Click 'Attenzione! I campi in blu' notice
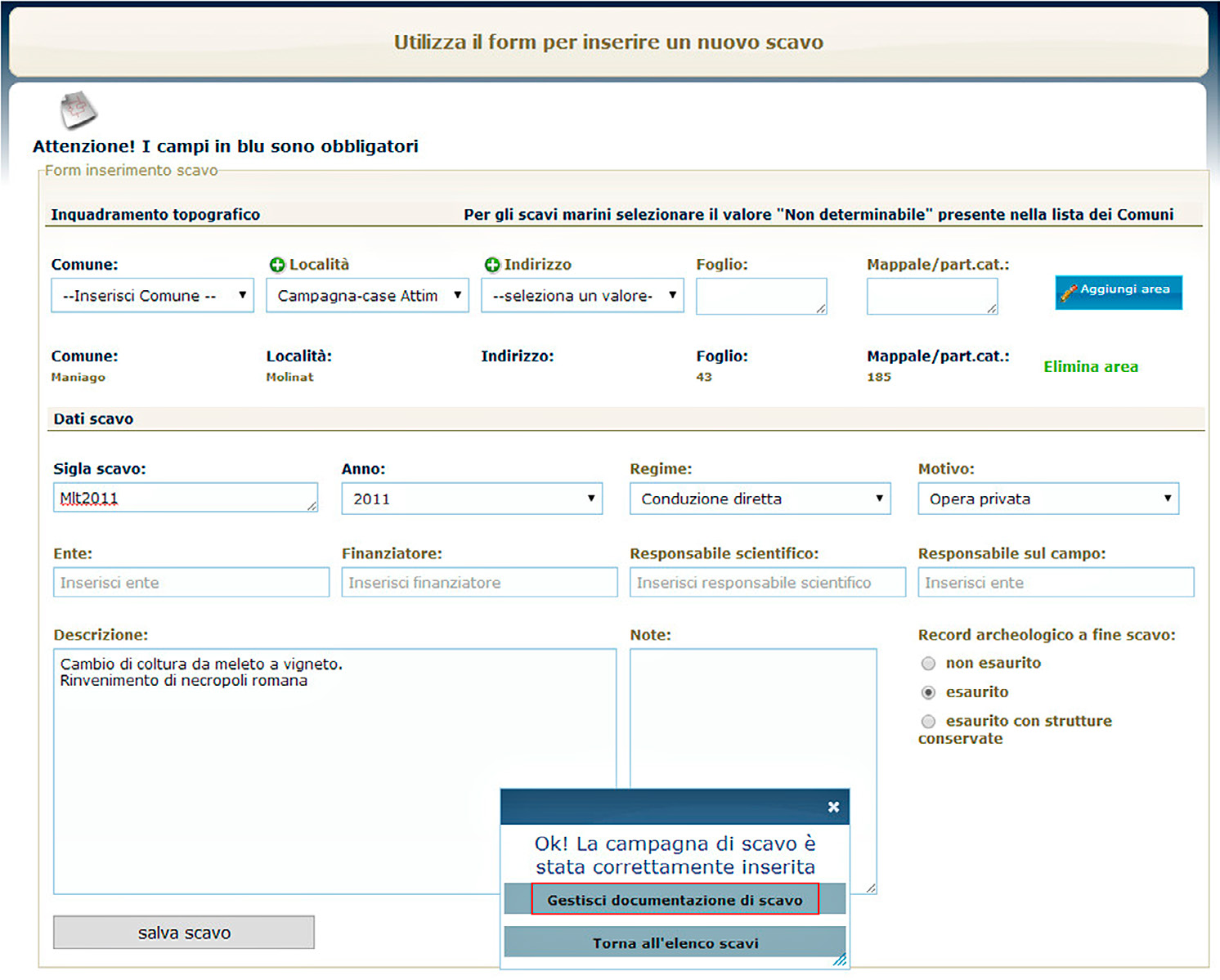 pos(226,146)
